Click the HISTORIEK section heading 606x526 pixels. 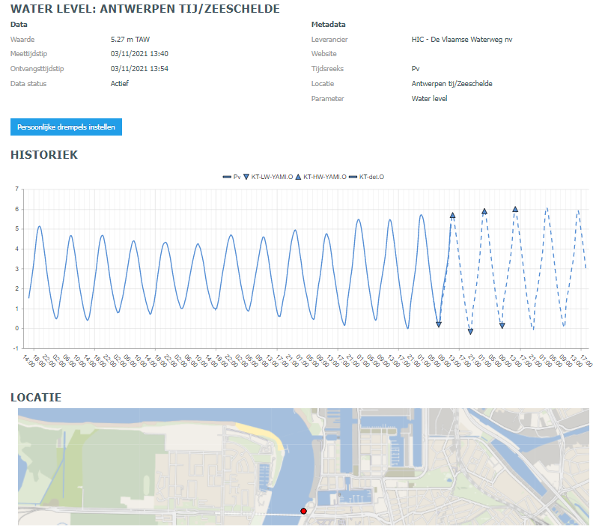pos(44,155)
